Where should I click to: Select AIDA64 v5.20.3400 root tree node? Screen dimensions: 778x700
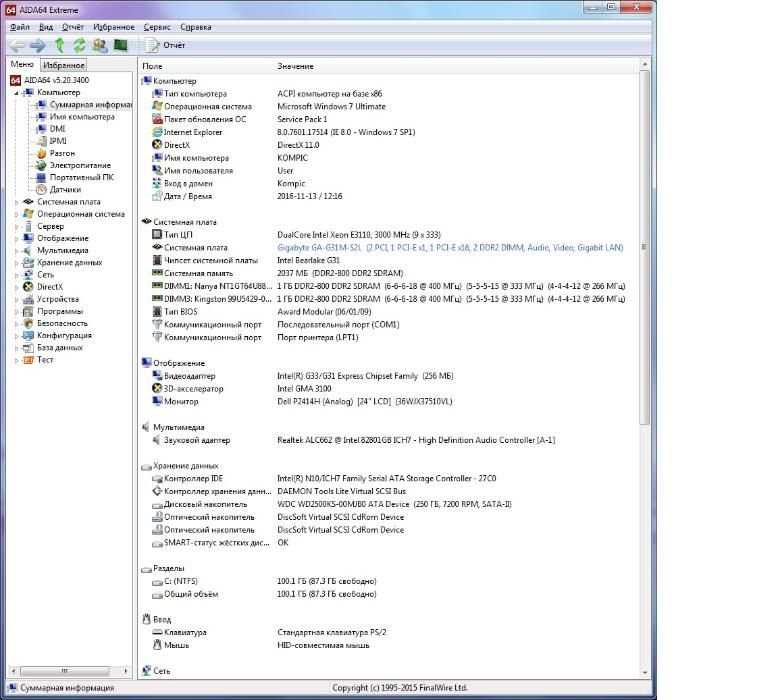coord(57,80)
